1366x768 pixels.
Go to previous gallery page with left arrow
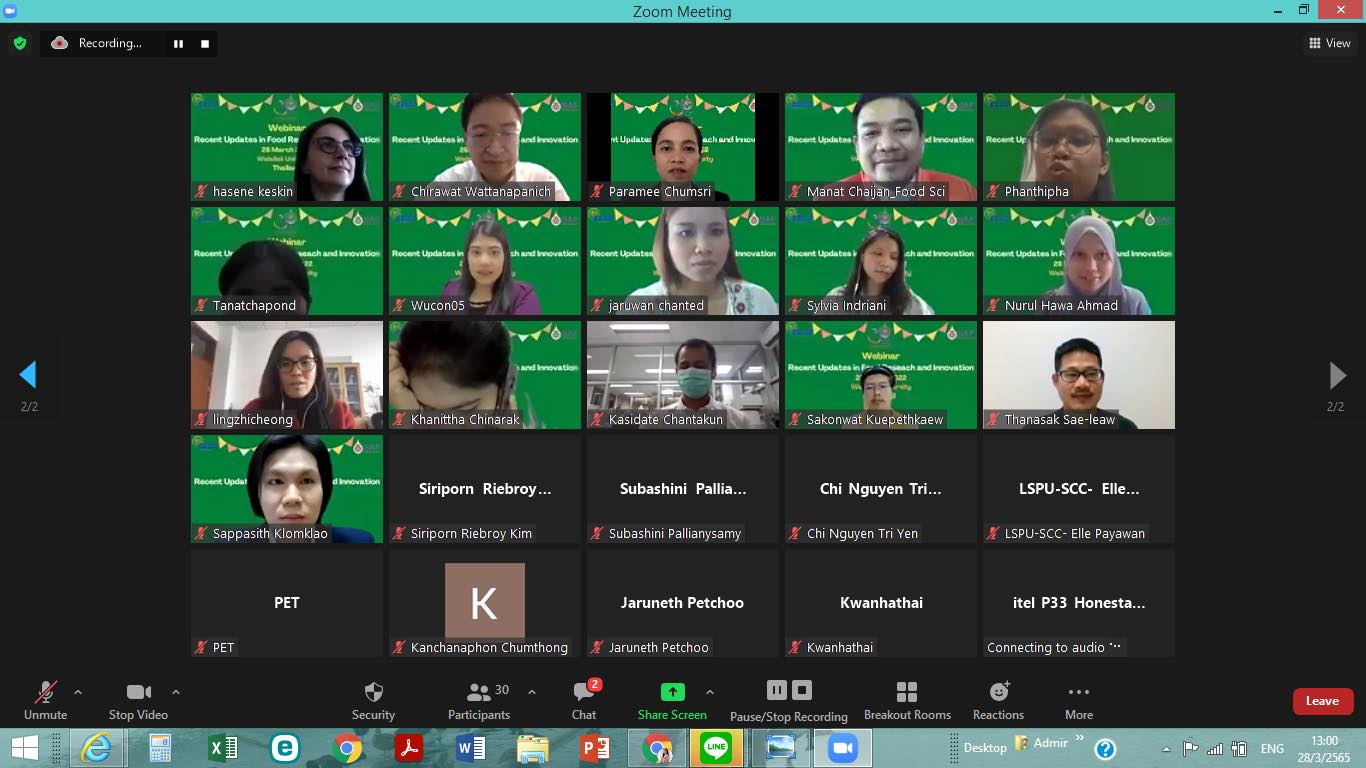[28, 375]
